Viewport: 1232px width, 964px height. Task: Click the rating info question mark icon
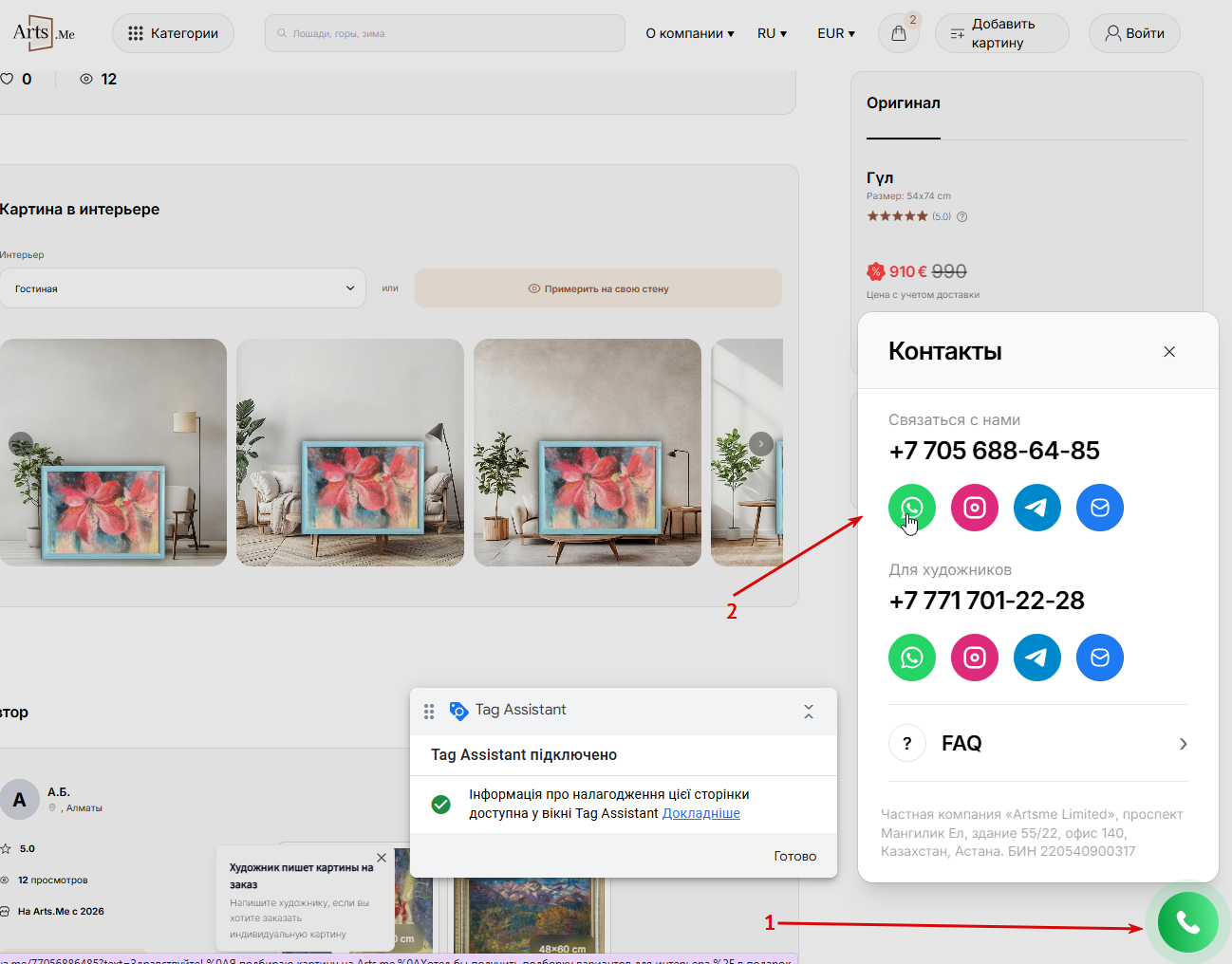pos(961,216)
